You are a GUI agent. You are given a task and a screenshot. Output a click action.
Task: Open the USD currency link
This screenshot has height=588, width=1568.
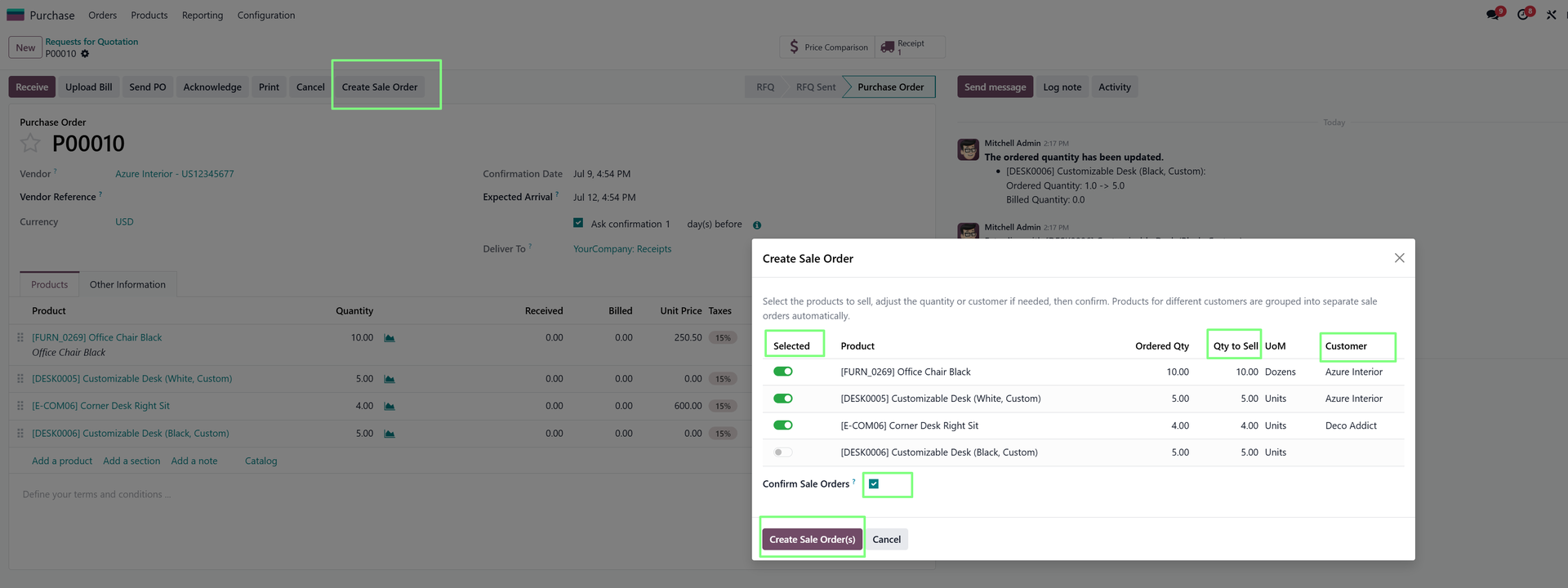point(124,222)
